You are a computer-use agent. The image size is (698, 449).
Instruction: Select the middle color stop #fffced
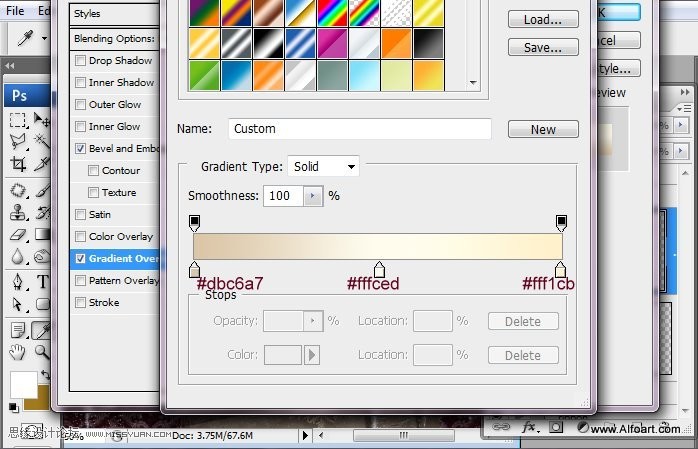click(379, 270)
